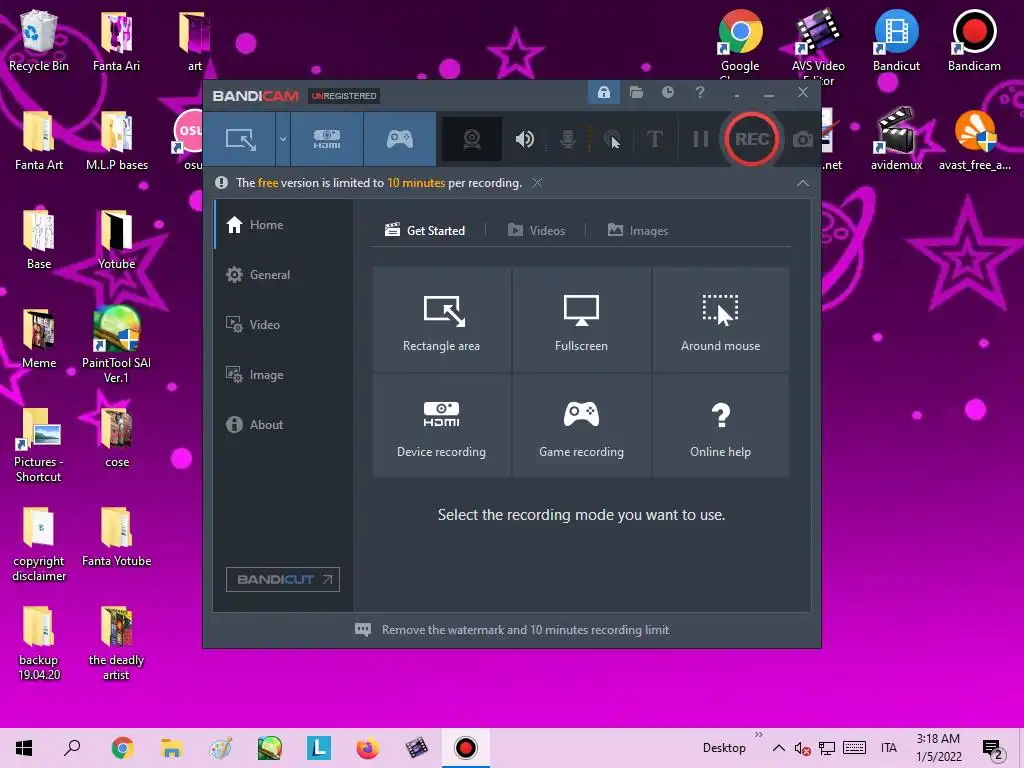Open the Image settings section

(283, 375)
